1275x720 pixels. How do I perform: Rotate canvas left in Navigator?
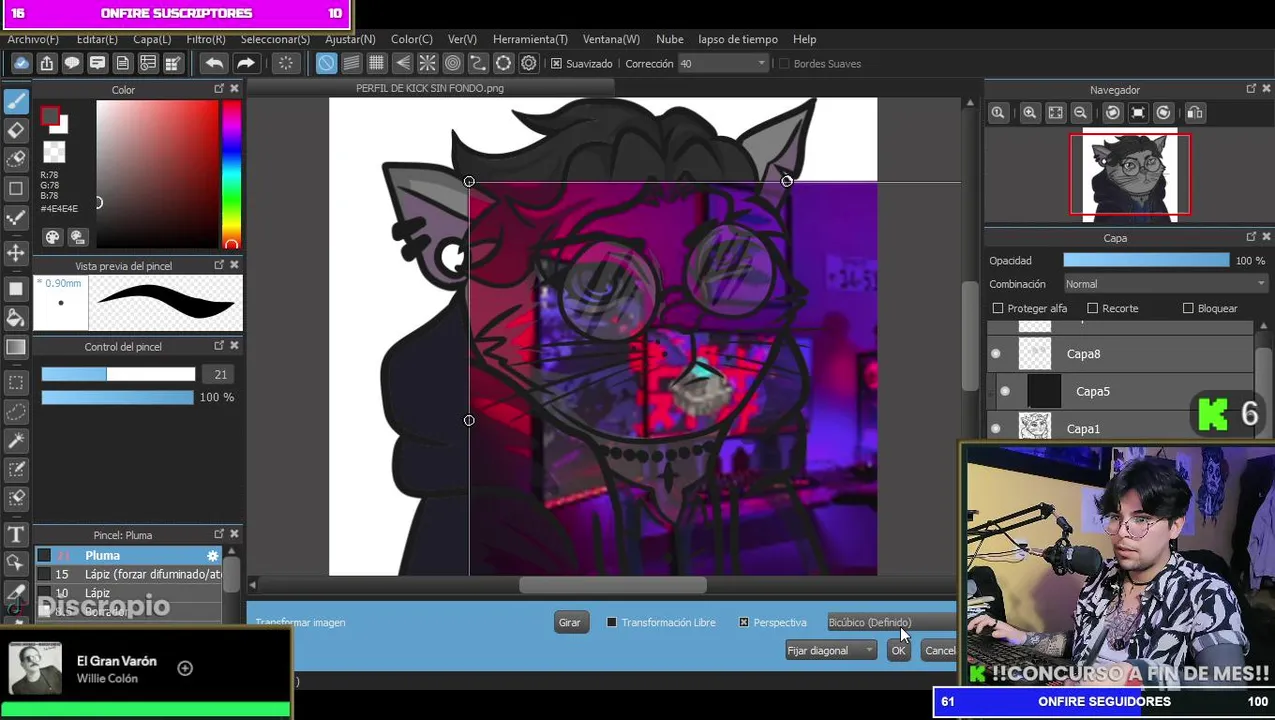[x=1112, y=113]
